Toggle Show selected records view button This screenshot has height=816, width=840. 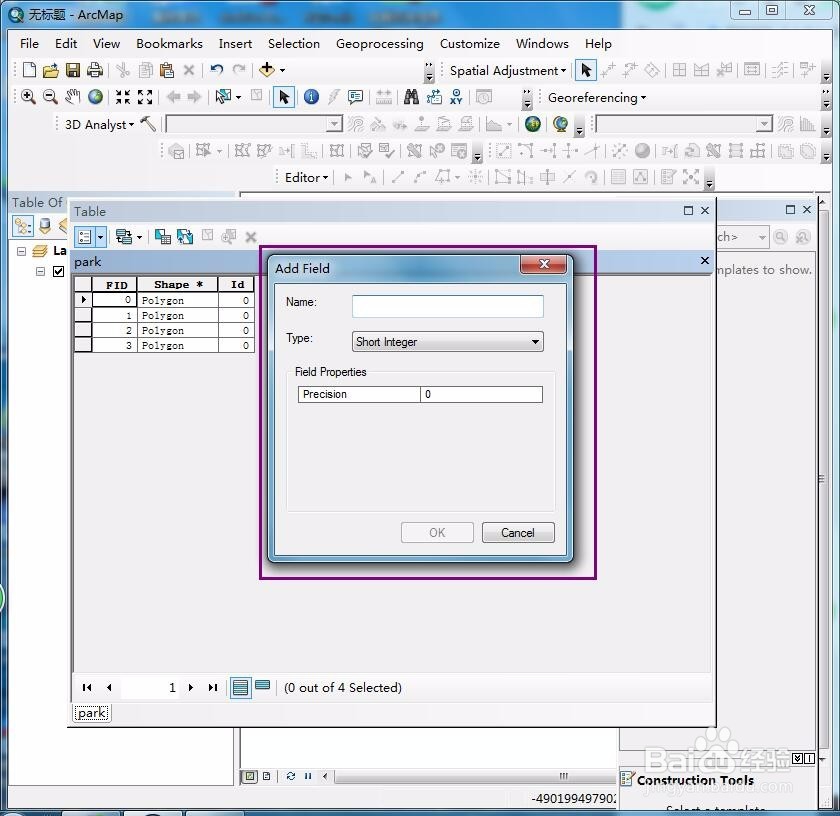pos(262,686)
